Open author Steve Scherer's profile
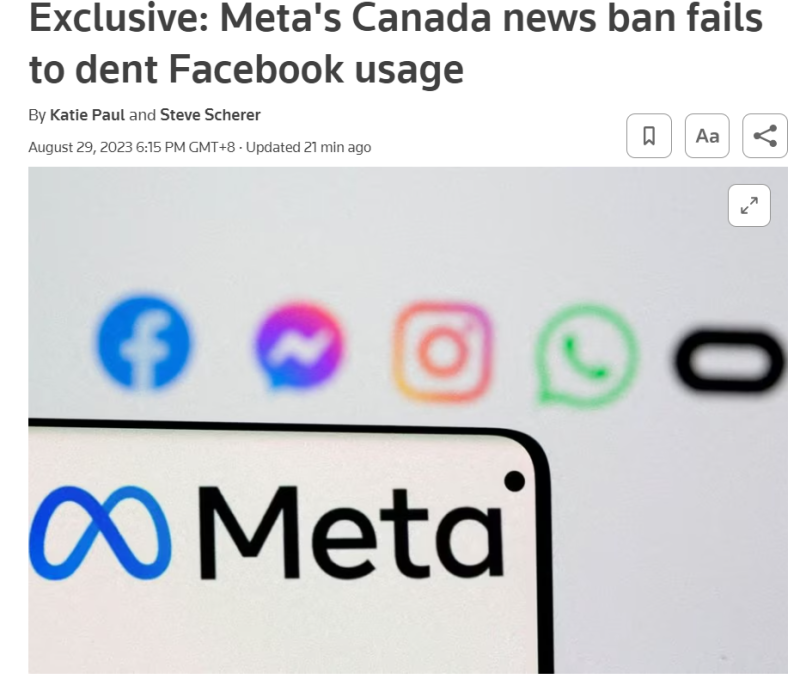The height and width of the screenshot is (679, 800). (210, 115)
